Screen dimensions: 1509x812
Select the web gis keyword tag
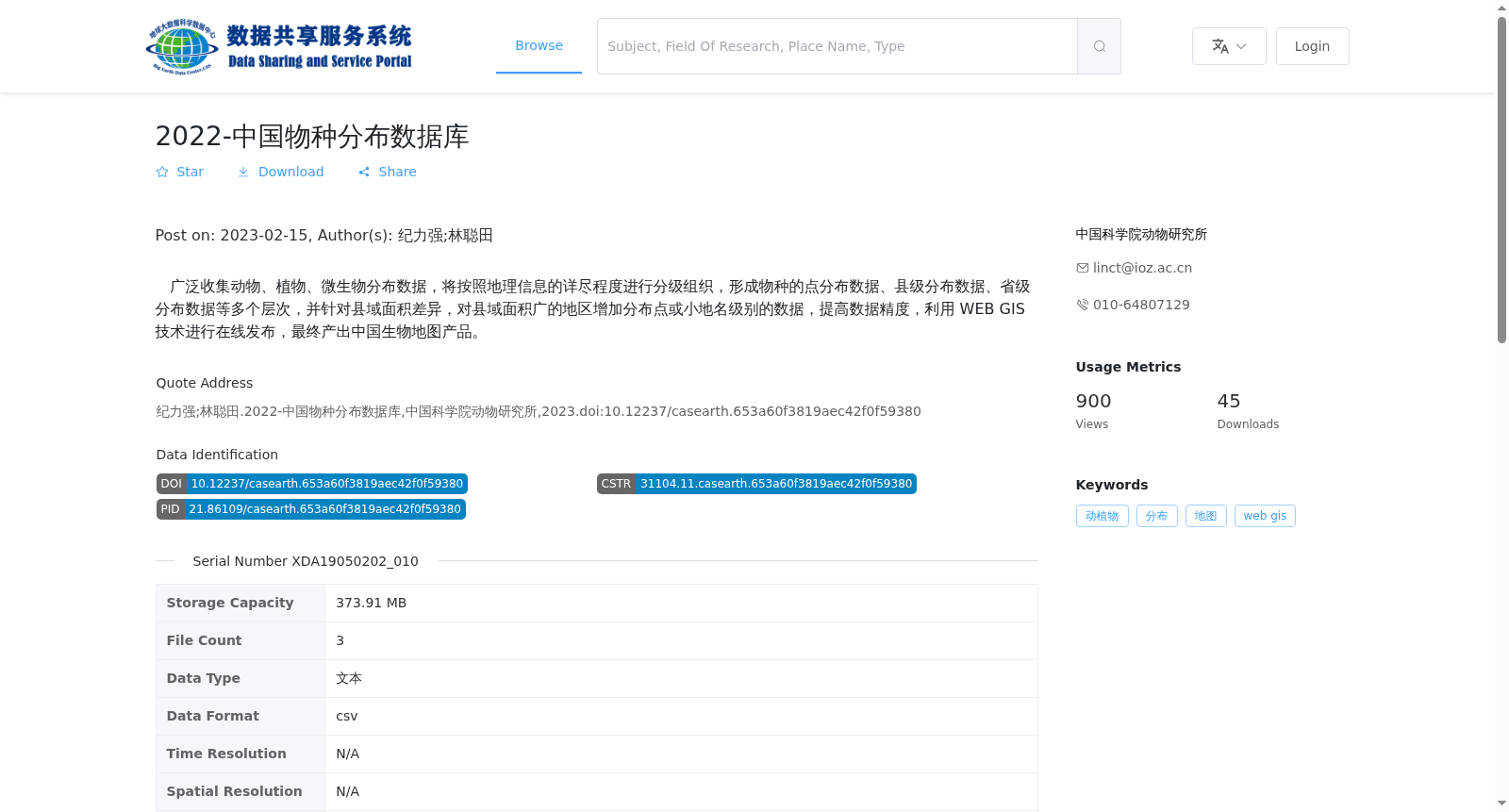click(1265, 516)
